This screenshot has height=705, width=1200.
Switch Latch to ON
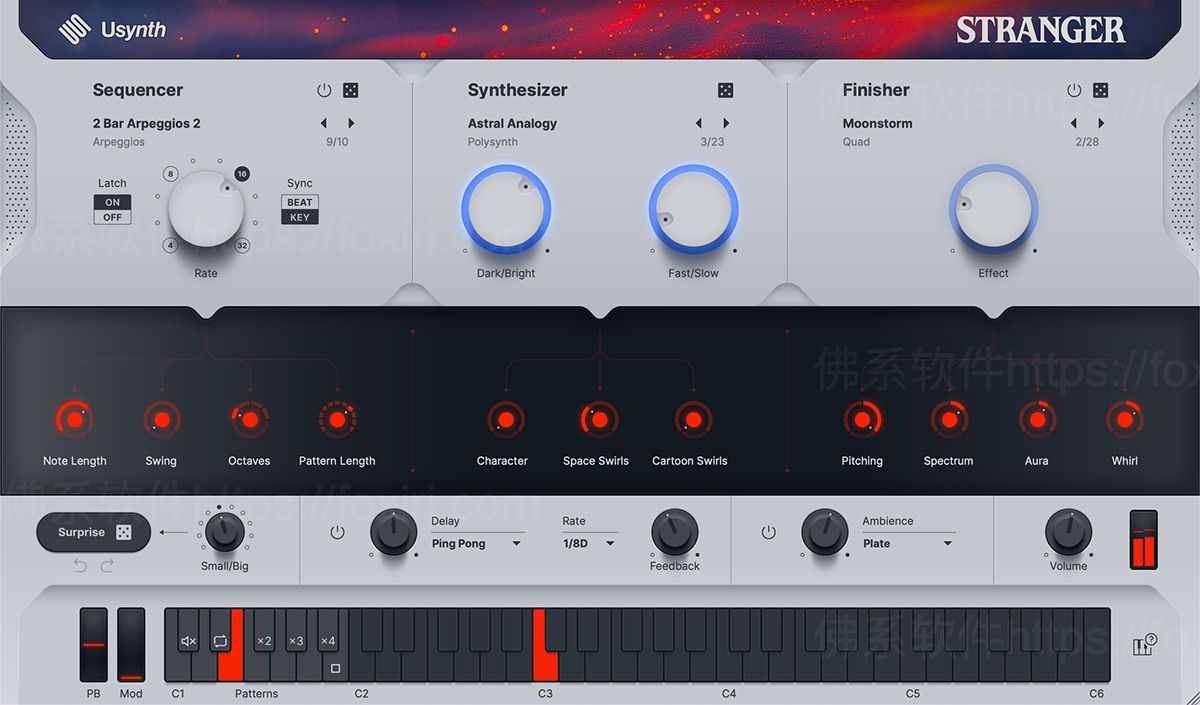112,202
